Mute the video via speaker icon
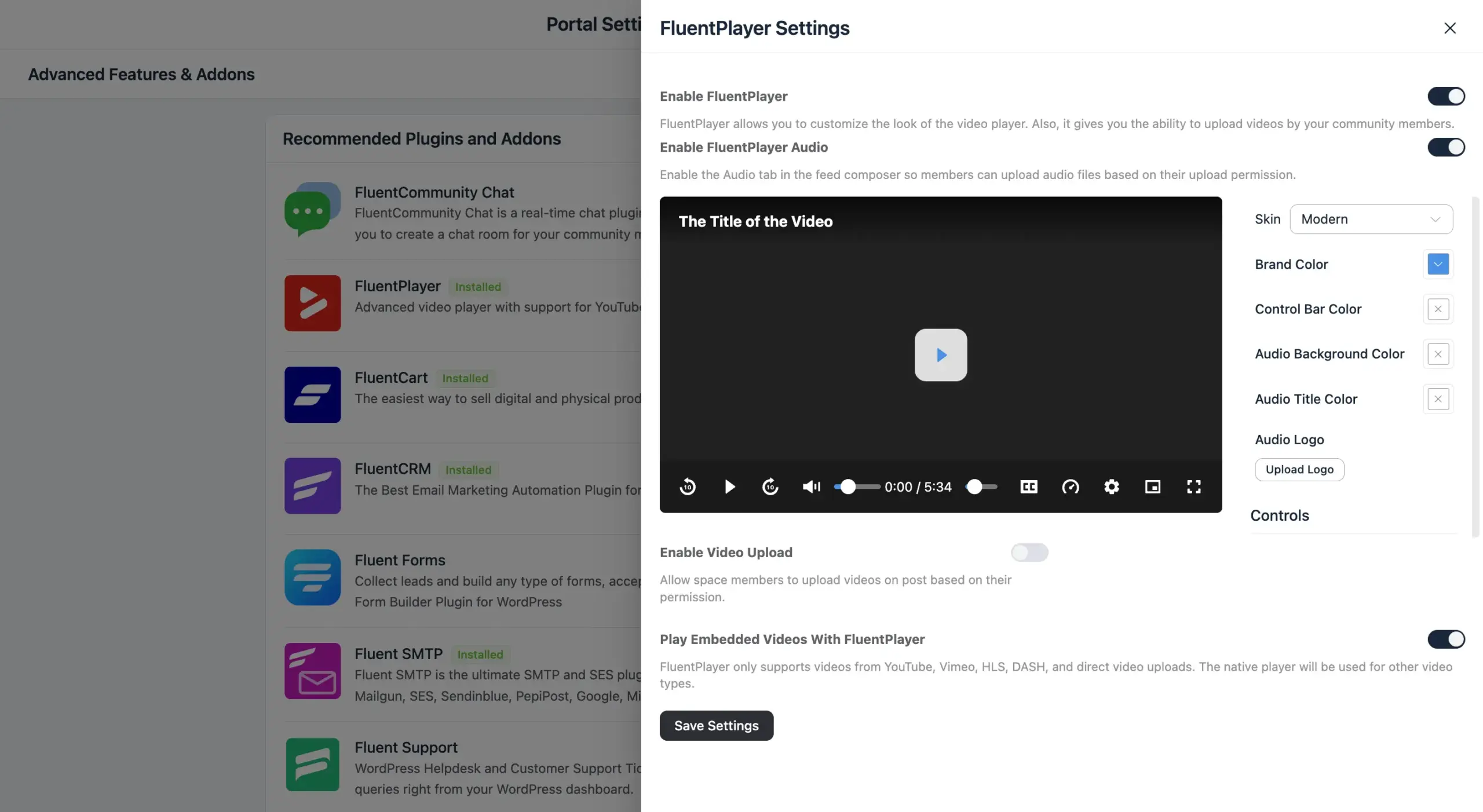Viewport: 1483px width, 812px height. click(811, 487)
